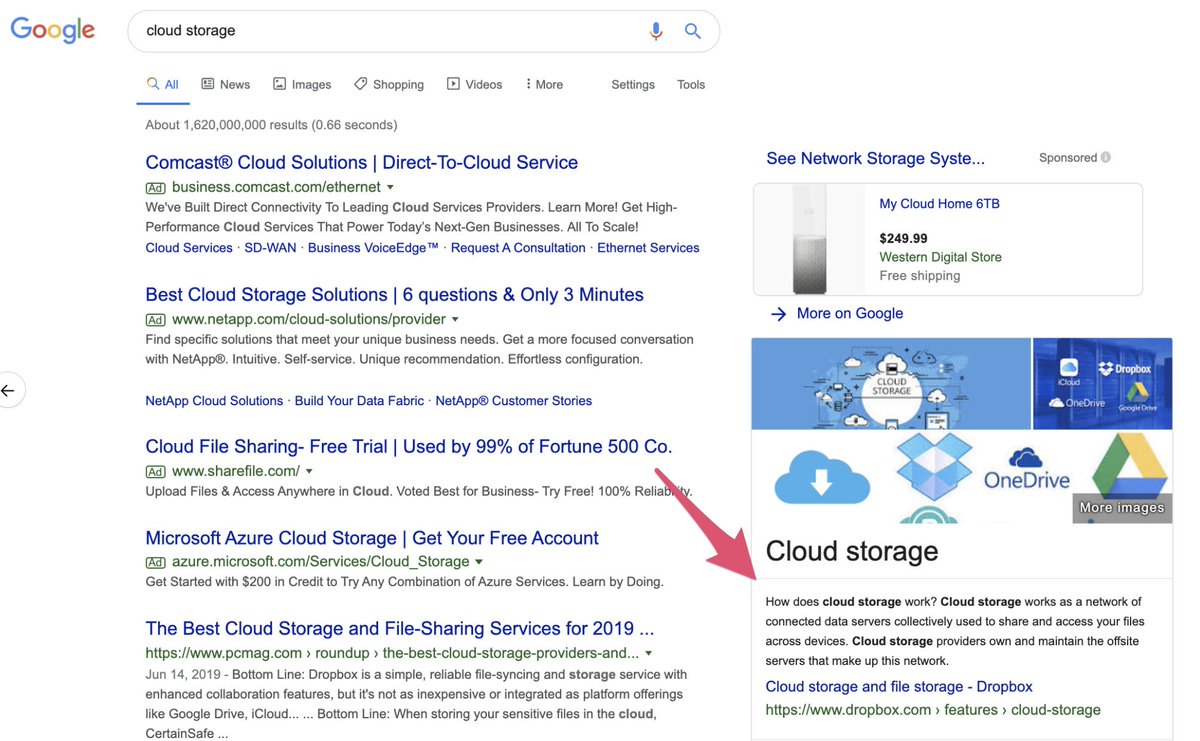Click My Cloud Home product image
Screen dimensions: 1200x741
tap(810, 240)
